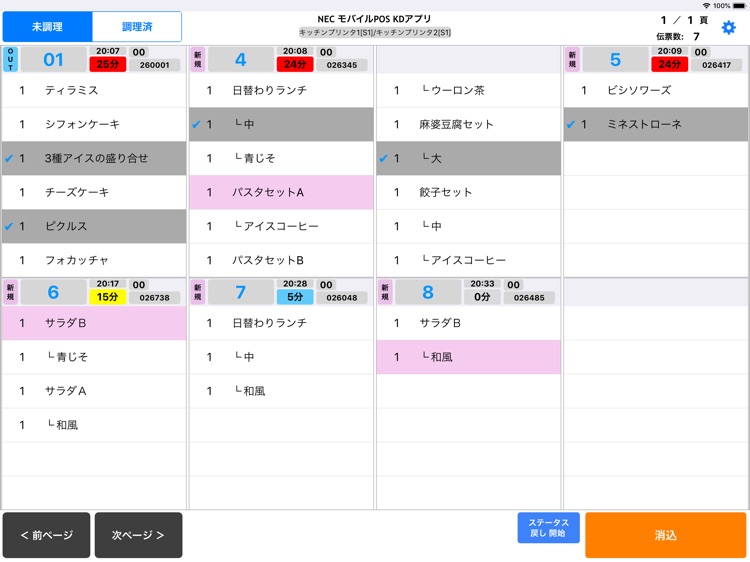The height and width of the screenshot is (562, 750).
Task: Select 餃子セット row
Action: pos(469,192)
